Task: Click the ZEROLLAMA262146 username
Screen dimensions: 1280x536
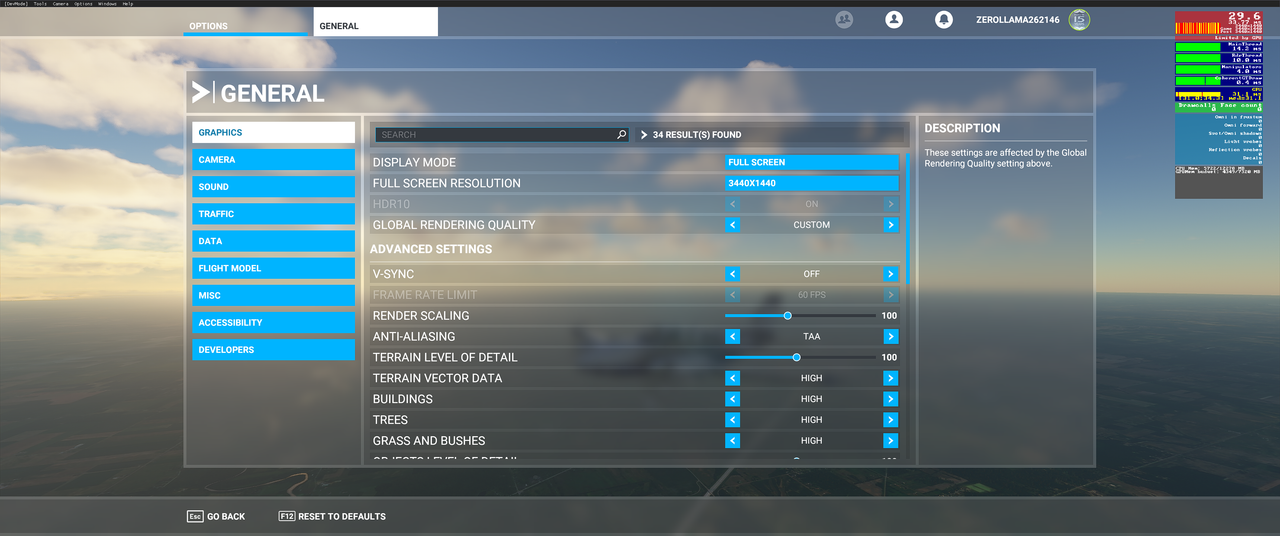Action: 1018,20
